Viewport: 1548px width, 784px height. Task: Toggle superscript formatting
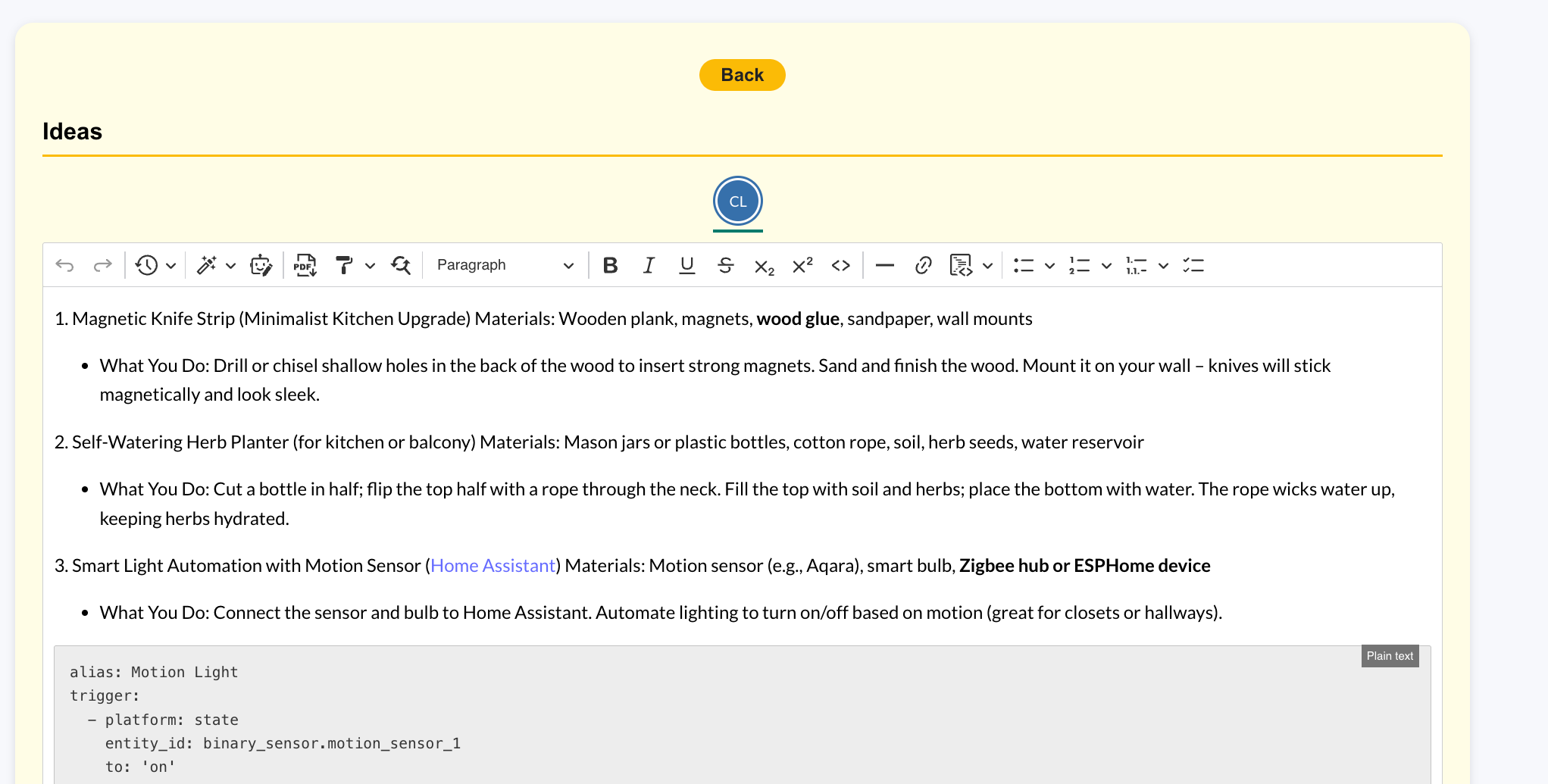[802, 265]
